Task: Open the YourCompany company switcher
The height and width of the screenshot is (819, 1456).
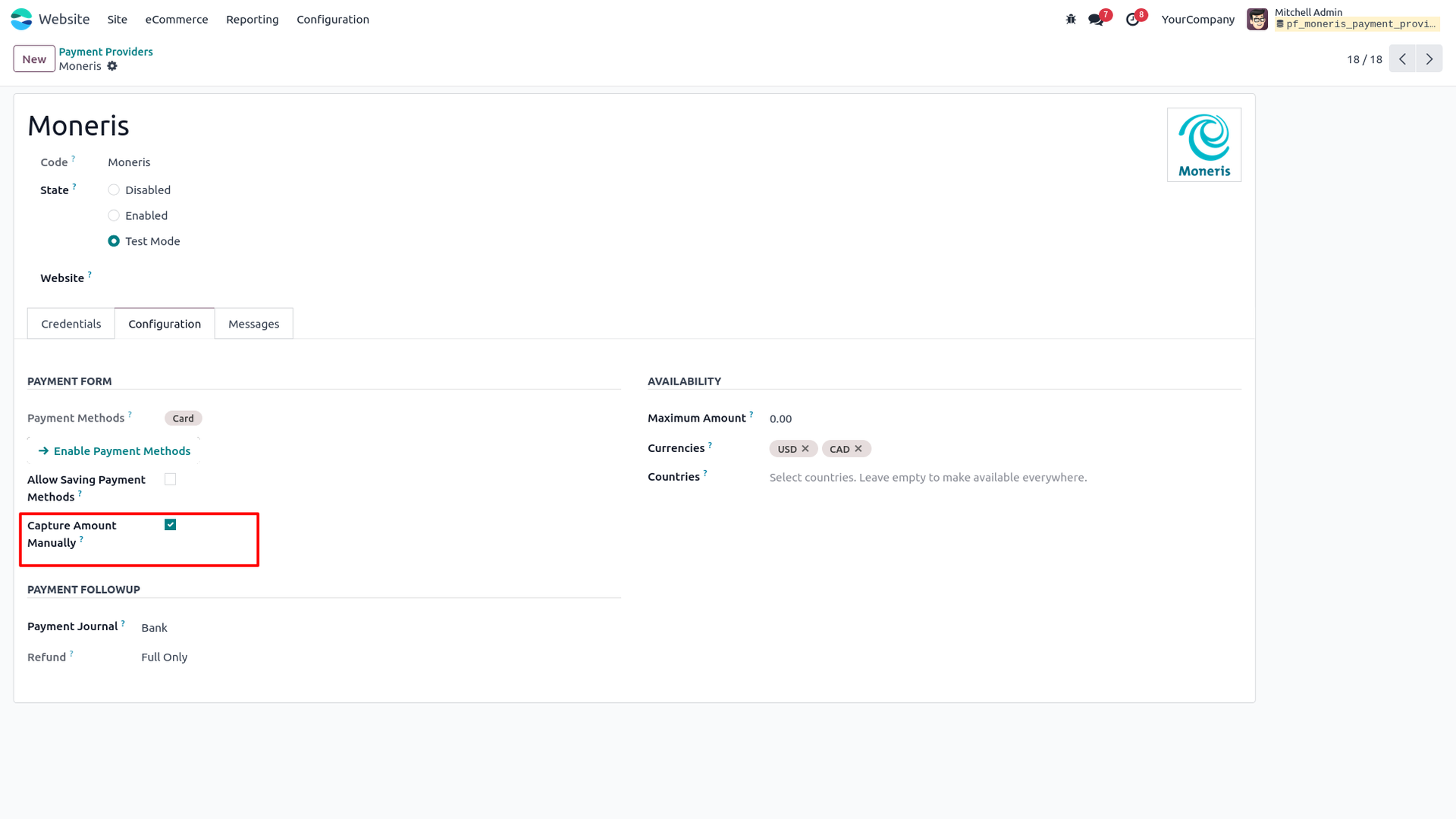Action: 1198,20
